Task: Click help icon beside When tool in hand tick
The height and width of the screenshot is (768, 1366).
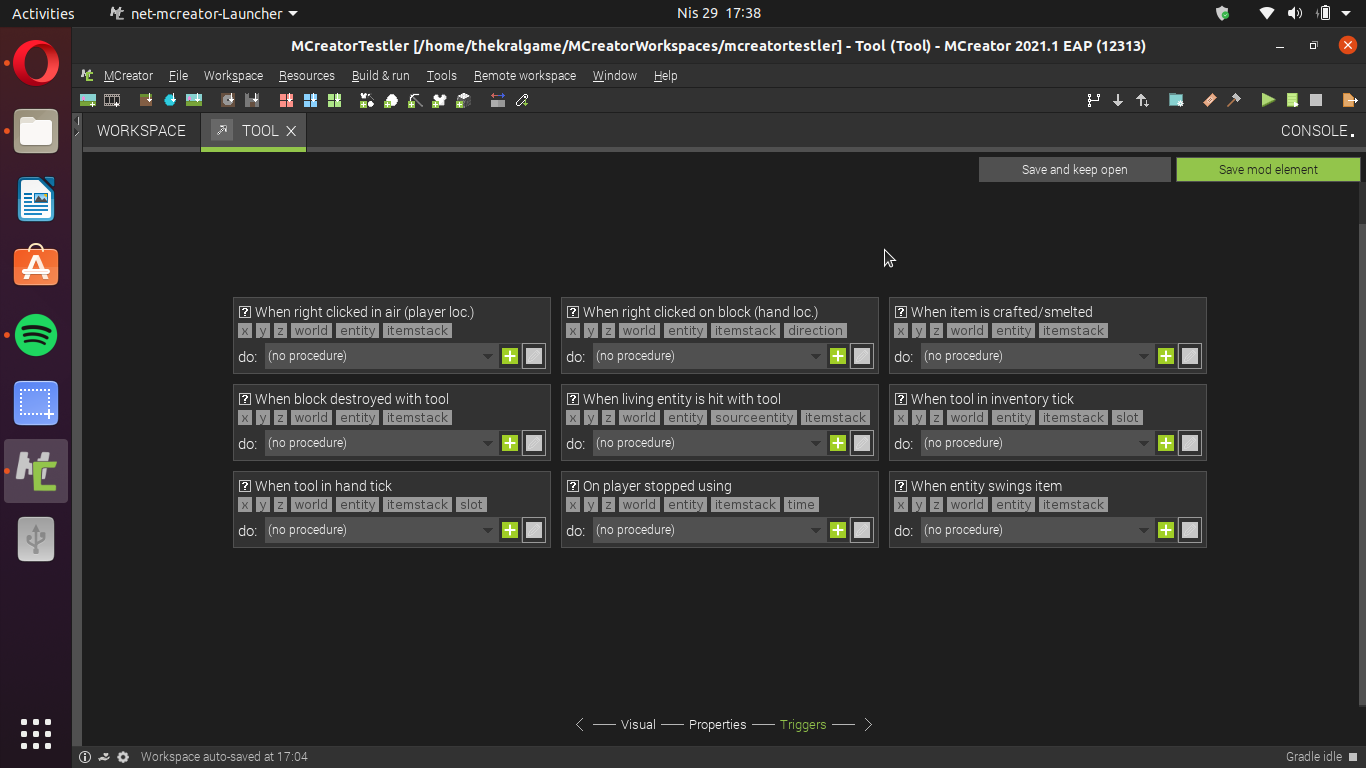Action: (x=245, y=486)
